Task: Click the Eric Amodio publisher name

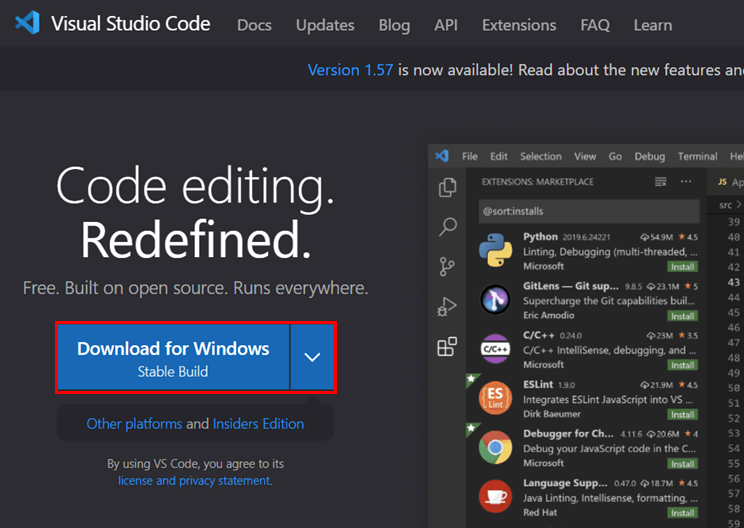Action: (x=549, y=315)
